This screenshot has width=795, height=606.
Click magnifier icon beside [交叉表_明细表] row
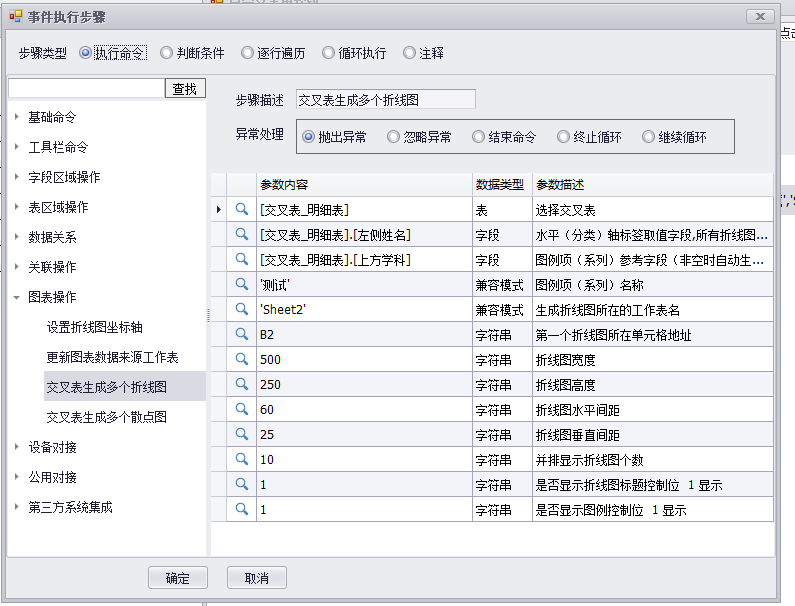241,209
